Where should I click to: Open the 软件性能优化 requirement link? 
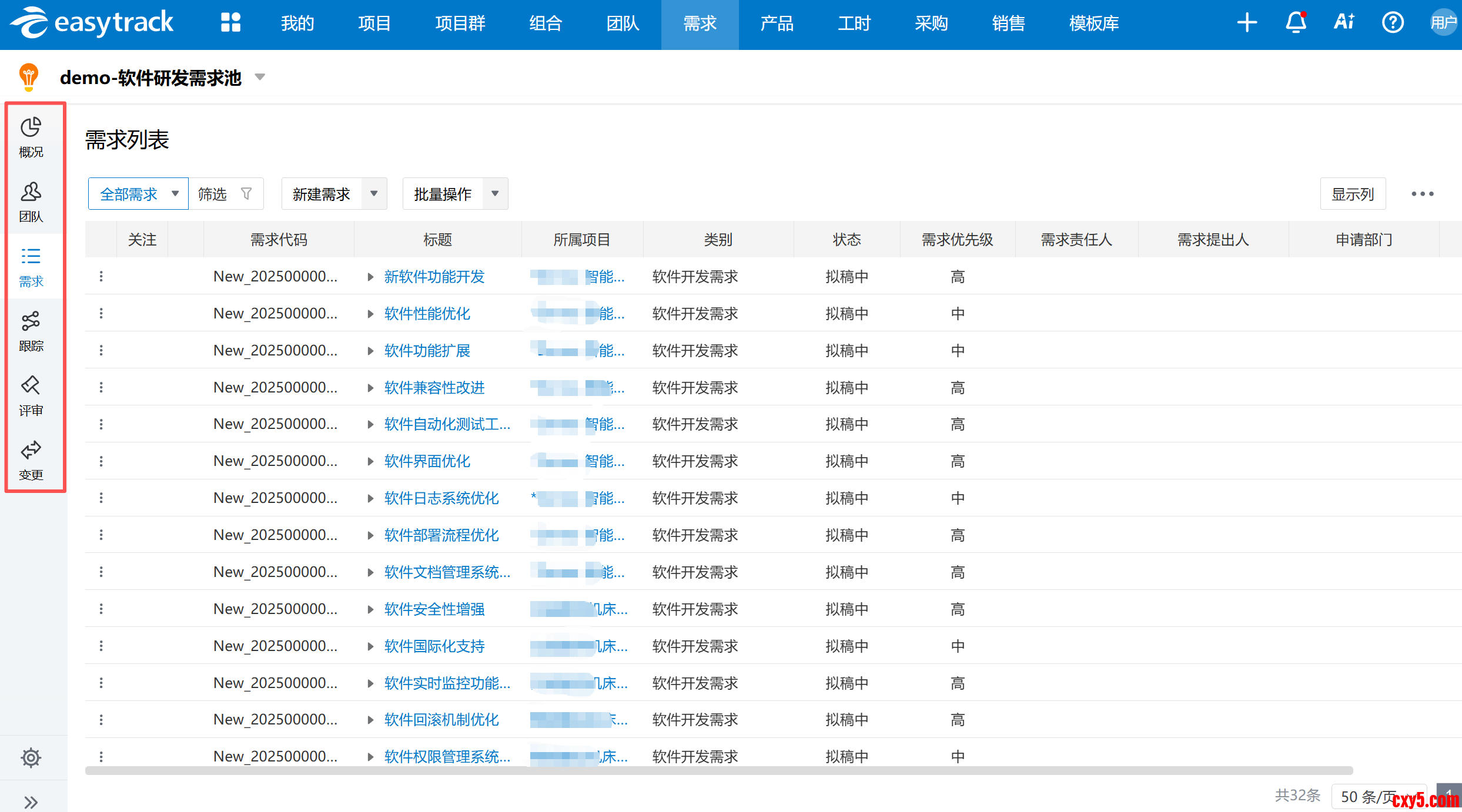click(427, 314)
